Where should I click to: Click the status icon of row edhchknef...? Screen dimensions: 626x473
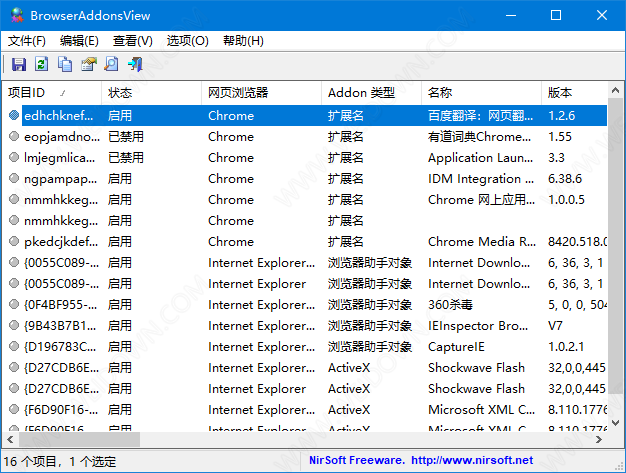[x=14, y=115]
